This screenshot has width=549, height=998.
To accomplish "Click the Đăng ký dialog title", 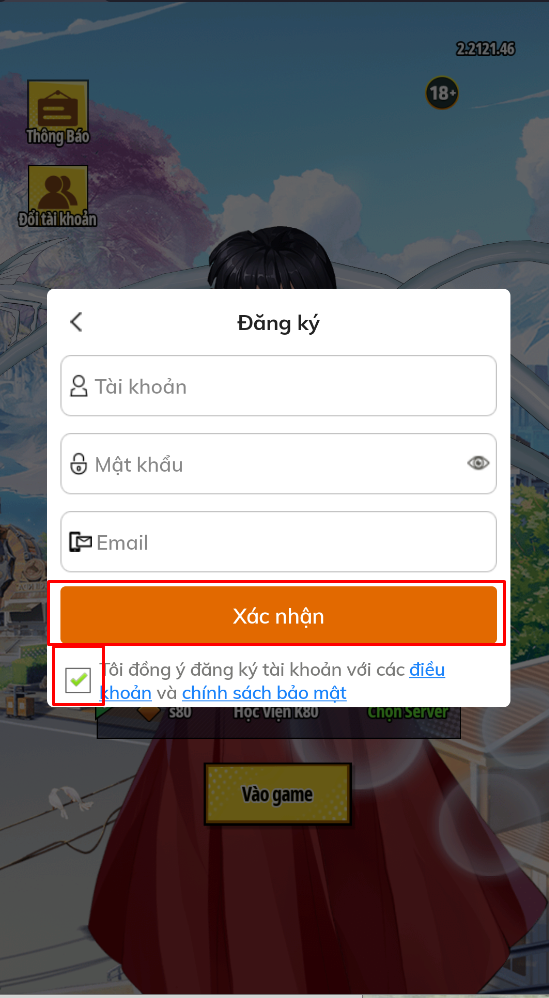I will [x=279, y=323].
